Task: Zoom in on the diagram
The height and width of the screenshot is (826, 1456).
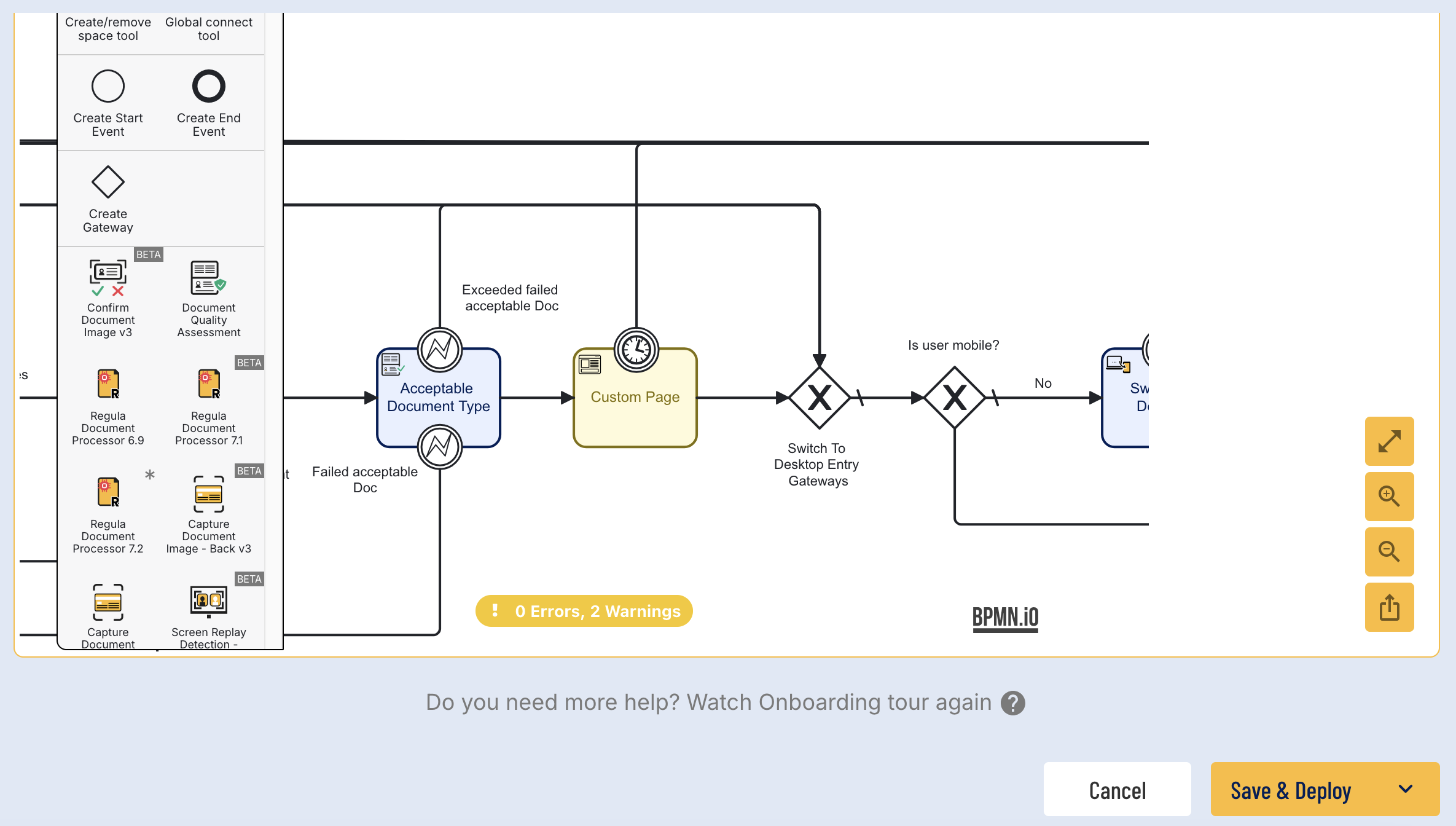Action: 1390,497
